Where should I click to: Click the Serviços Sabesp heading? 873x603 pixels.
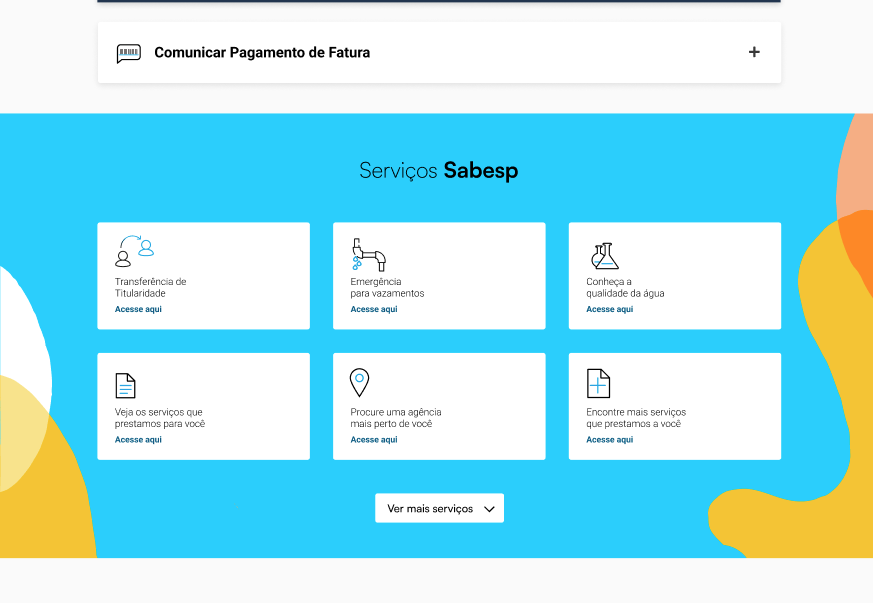pyautogui.click(x=438, y=171)
